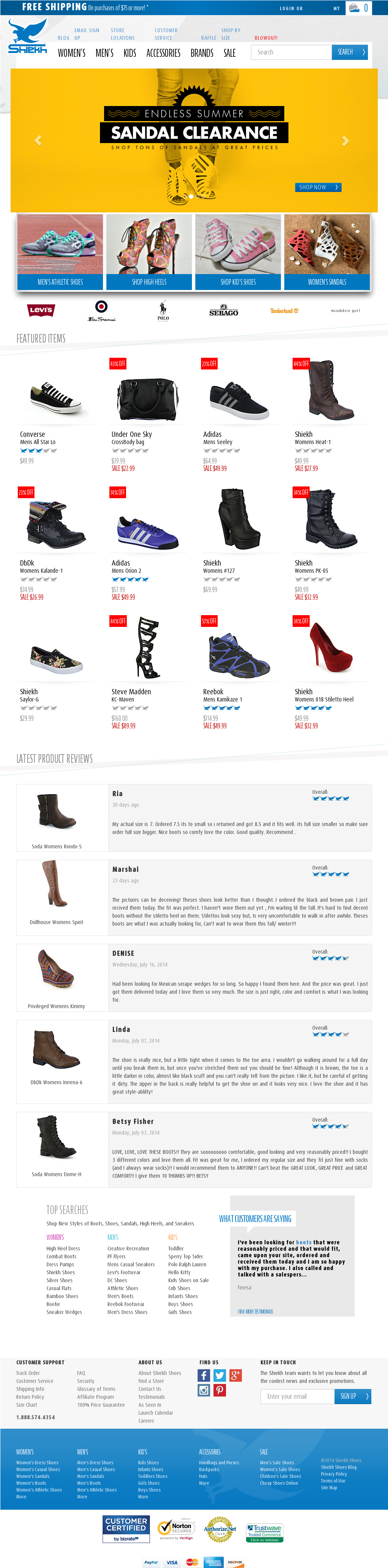Open View More Testimonials link
Image resolution: width=388 pixels, height=1568 pixels.
pyautogui.click(x=255, y=1312)
